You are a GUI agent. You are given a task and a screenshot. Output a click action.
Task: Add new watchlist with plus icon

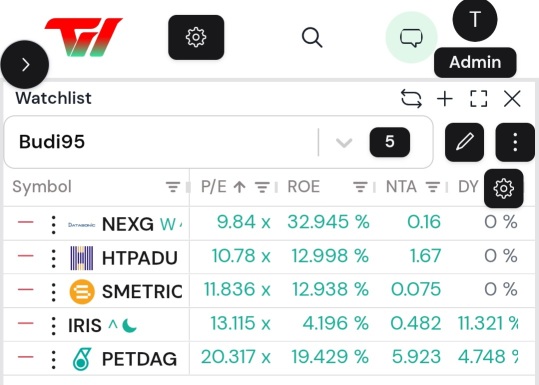pyautogui.click(x=445, y=99)
